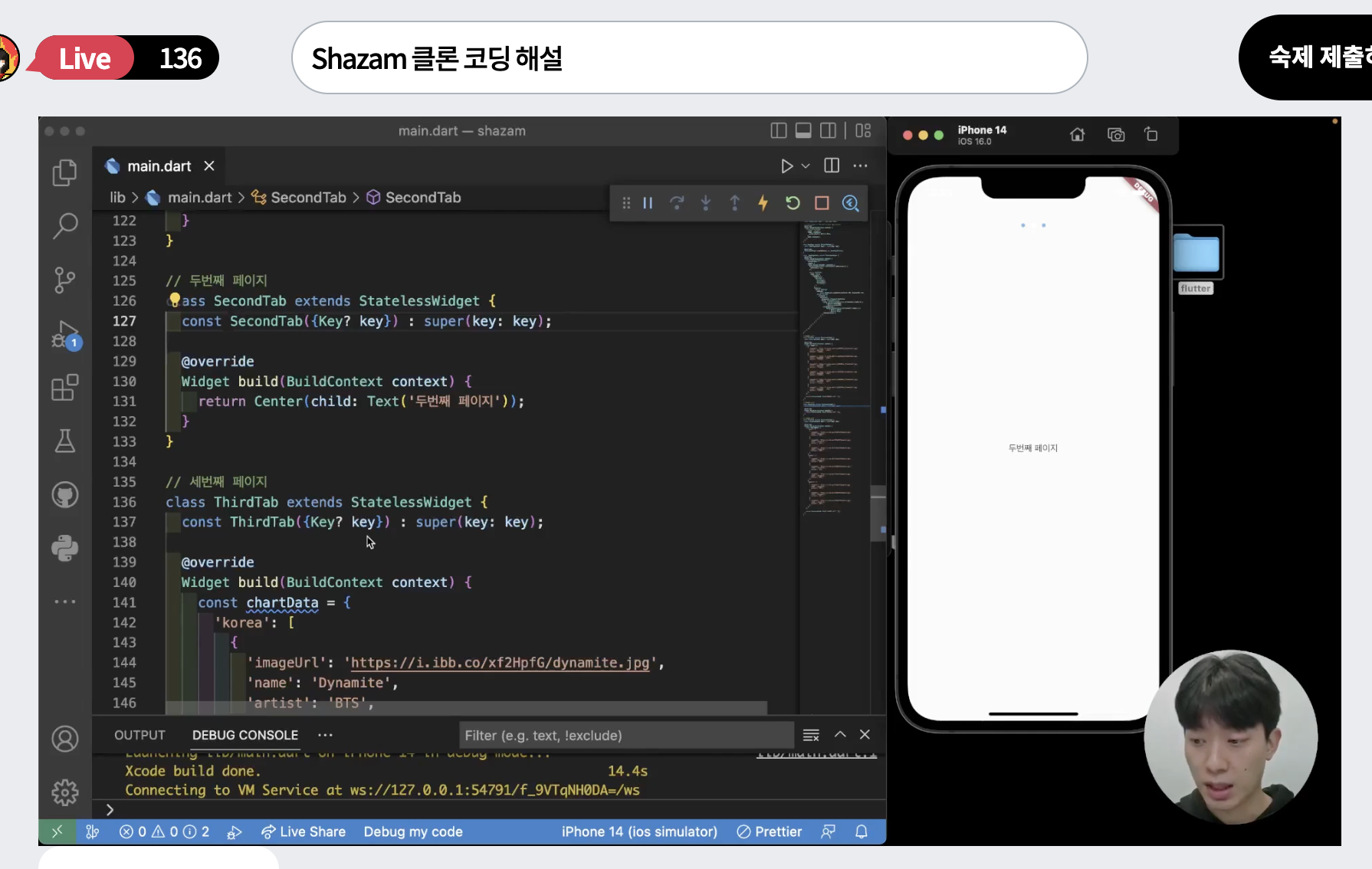Screen dimensions: 1372x869
Task: Focus the debug console filter field
Action: pyautogui.click(x=625, y=736)
